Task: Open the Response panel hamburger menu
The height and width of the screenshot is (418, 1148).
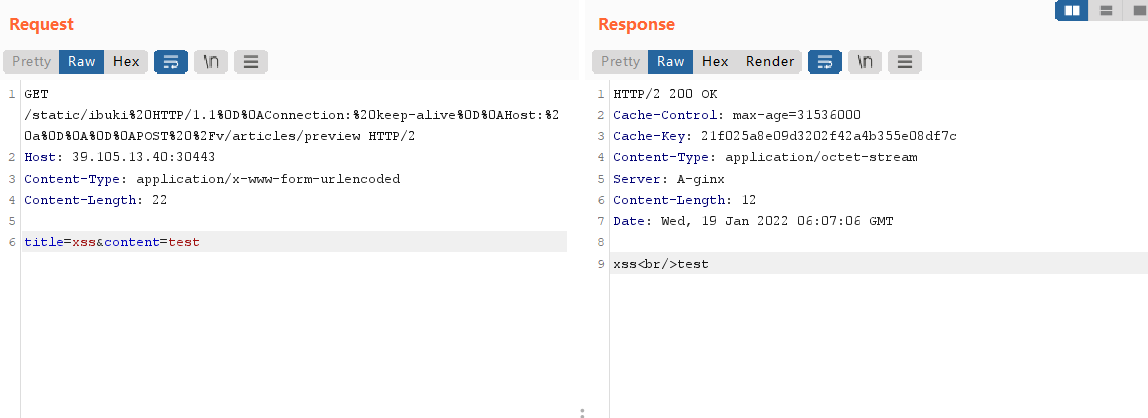Action: [x=905, y=62]
